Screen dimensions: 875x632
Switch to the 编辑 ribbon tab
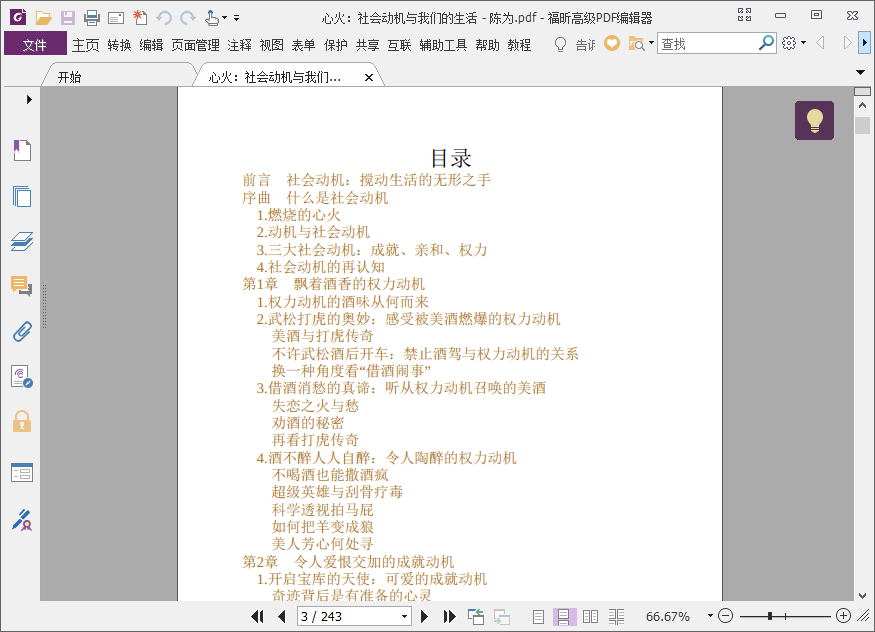tap(151, 45)
